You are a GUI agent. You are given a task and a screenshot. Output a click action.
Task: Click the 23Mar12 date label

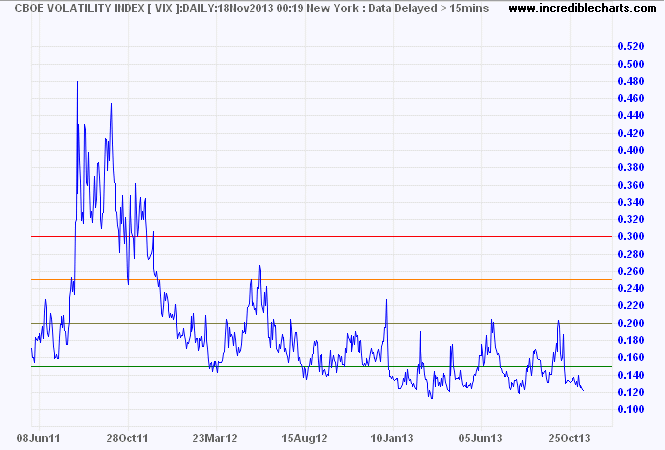215,438
